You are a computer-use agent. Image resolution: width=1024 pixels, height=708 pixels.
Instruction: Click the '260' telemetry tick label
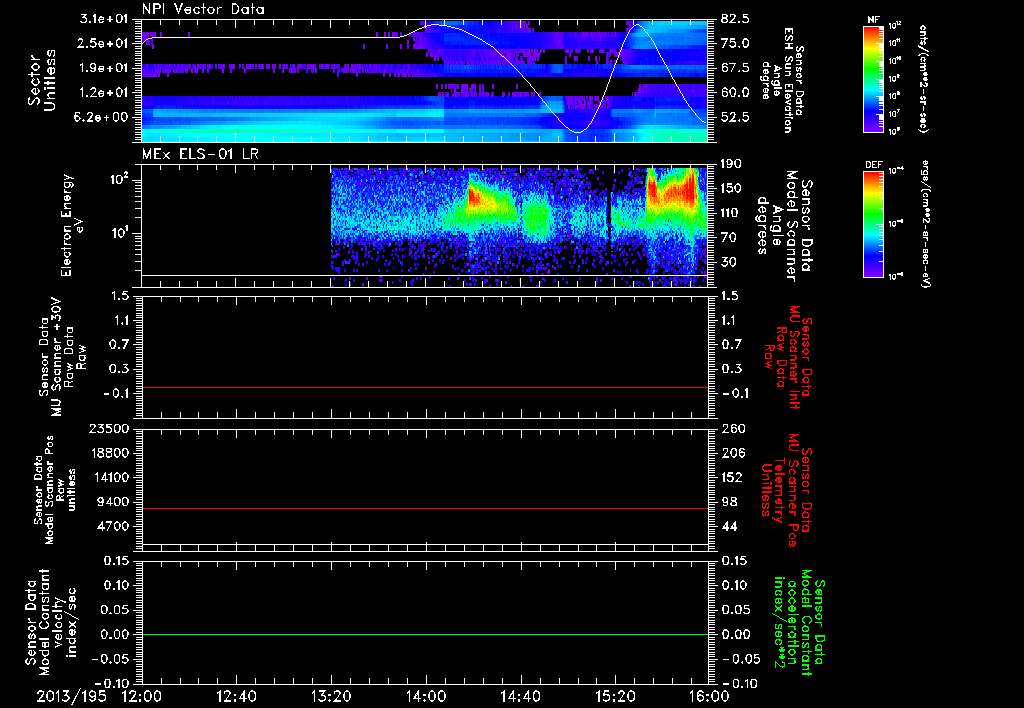tap(734, 429)
